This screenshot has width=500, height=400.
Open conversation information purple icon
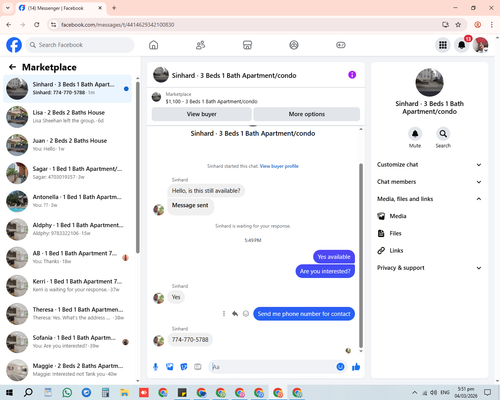(x=352, y=75)
